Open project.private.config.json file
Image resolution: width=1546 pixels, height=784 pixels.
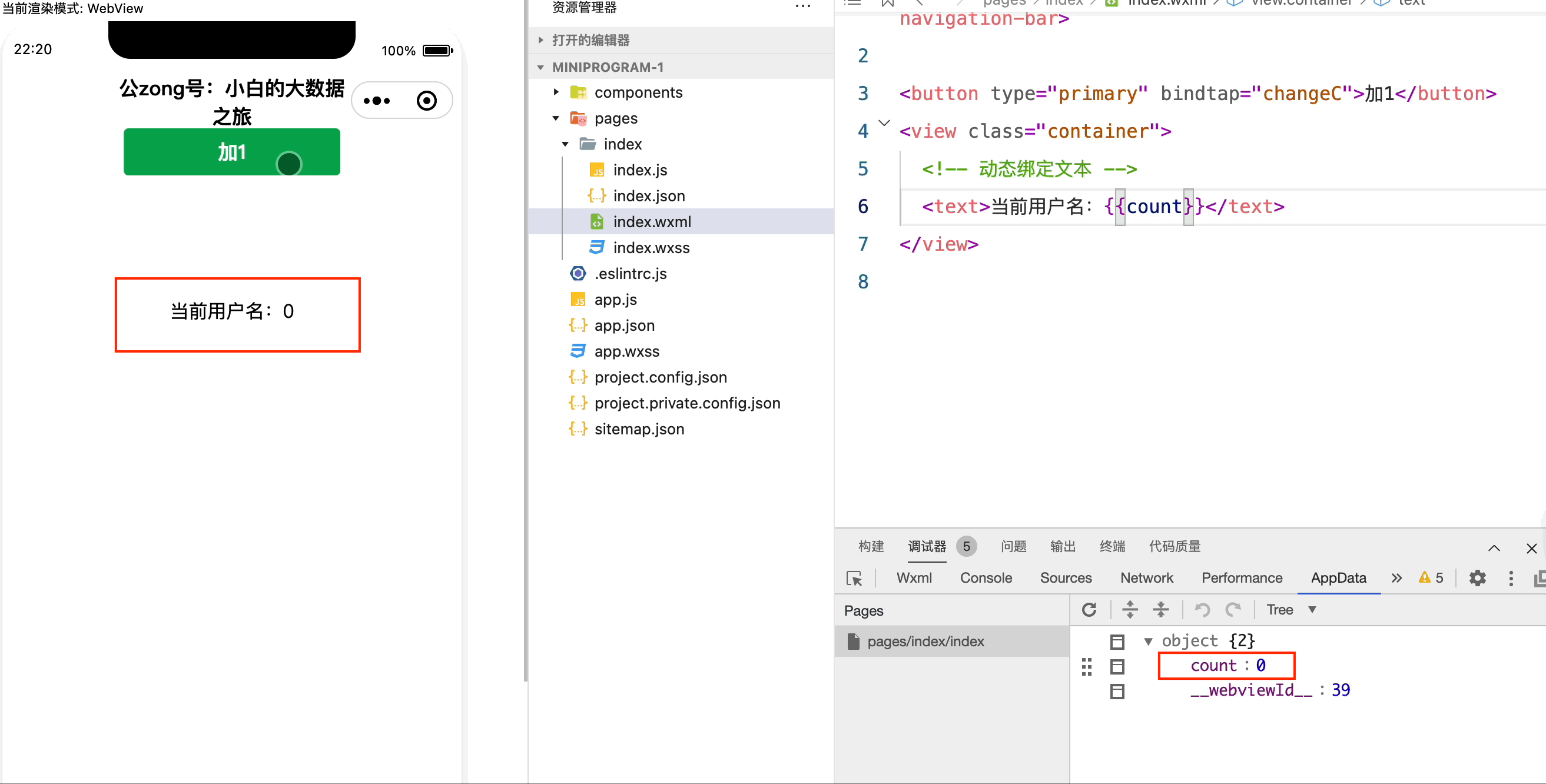point(687,403)
